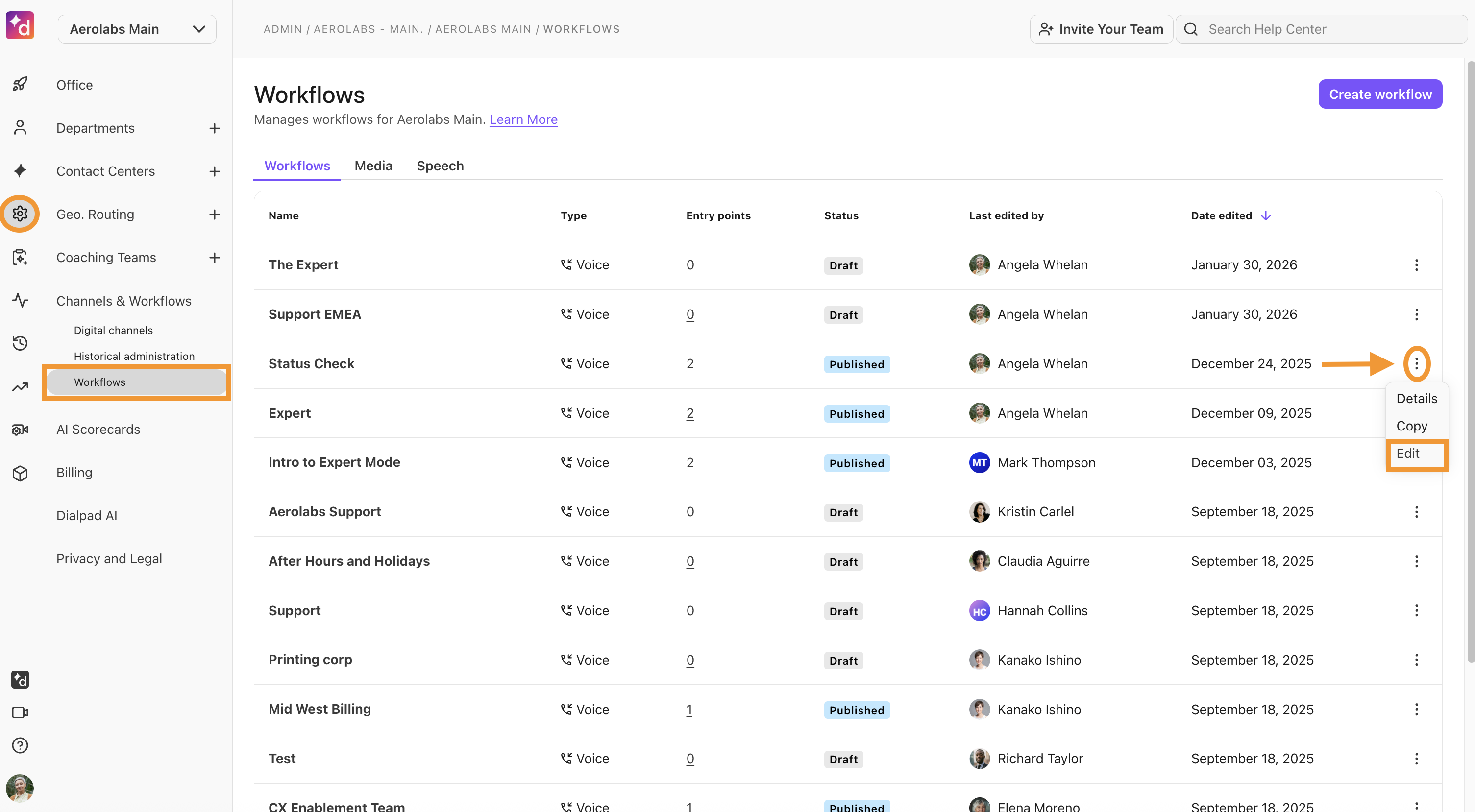Click the Dialpad logo icon

click(x=20, y=25)
